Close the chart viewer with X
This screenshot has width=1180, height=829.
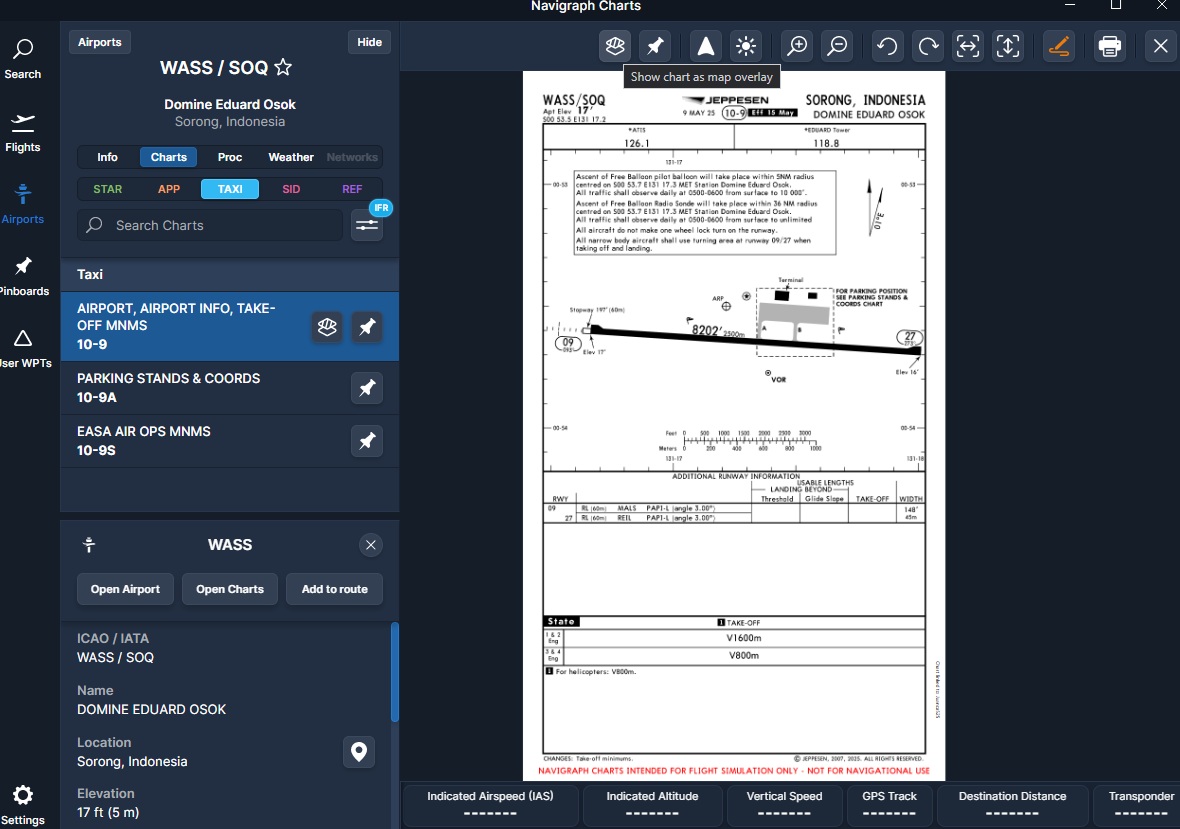pos(1160,46)
